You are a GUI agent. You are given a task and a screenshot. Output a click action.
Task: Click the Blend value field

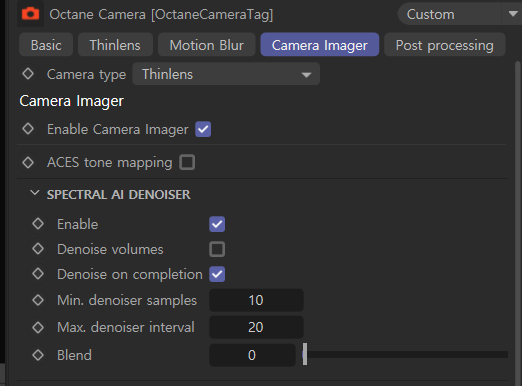pyautogui.click(x=252, y=355)
